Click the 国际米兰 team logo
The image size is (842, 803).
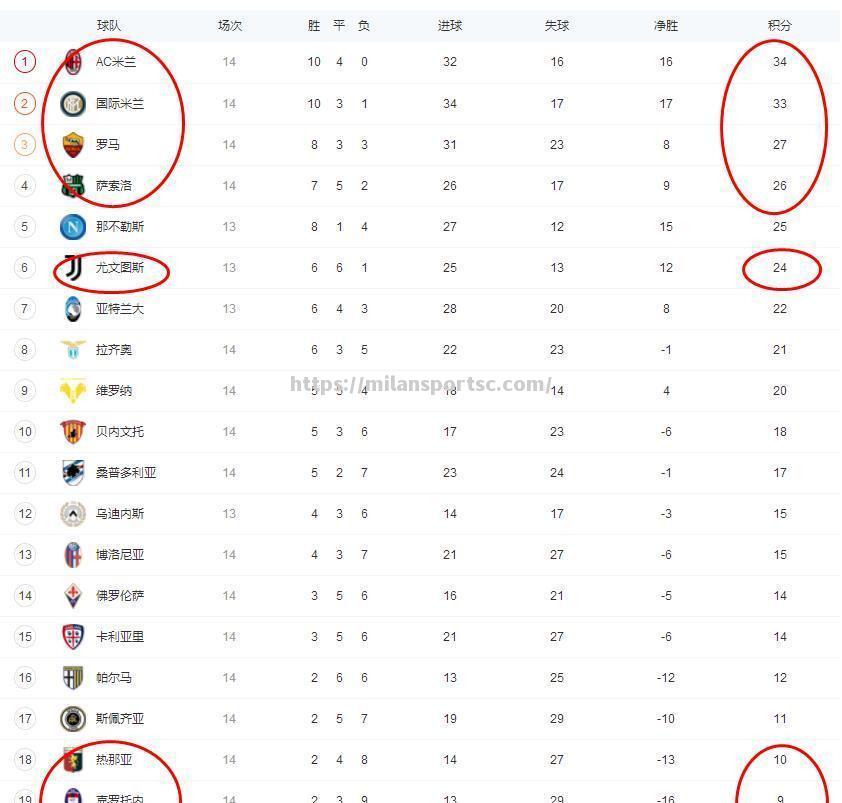point(73,103)
